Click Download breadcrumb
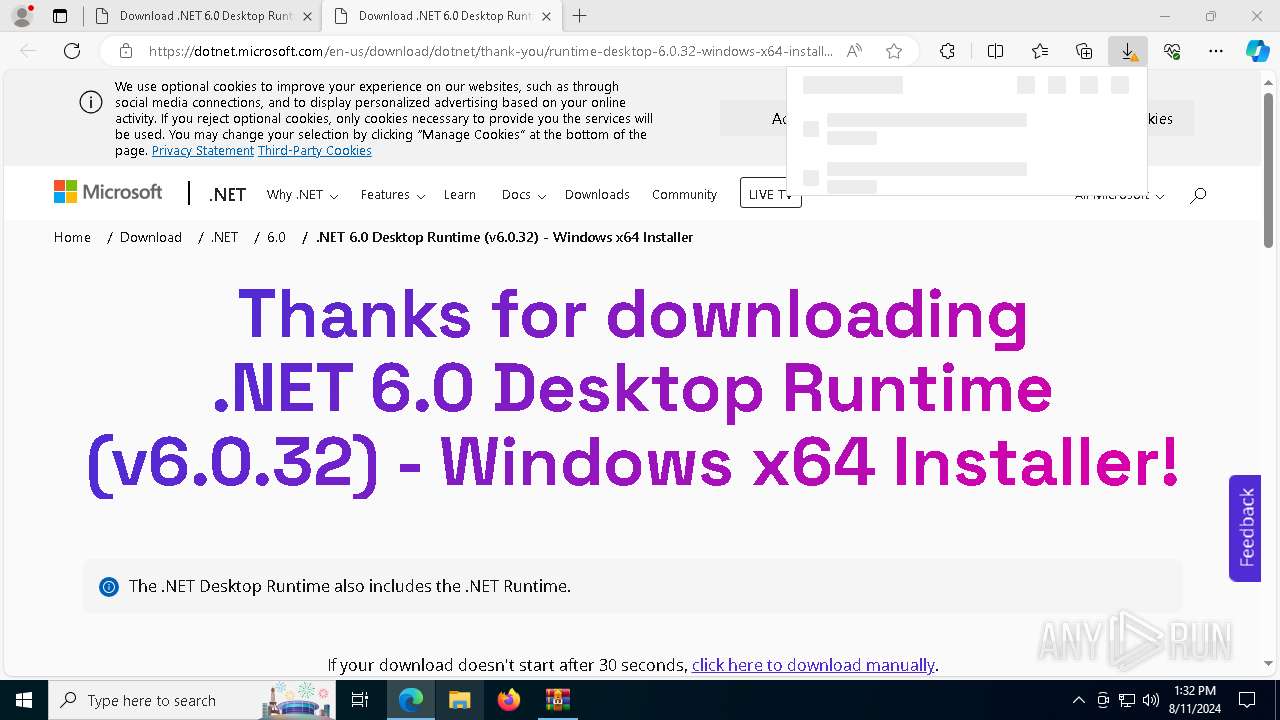 (x=151, y=237)
